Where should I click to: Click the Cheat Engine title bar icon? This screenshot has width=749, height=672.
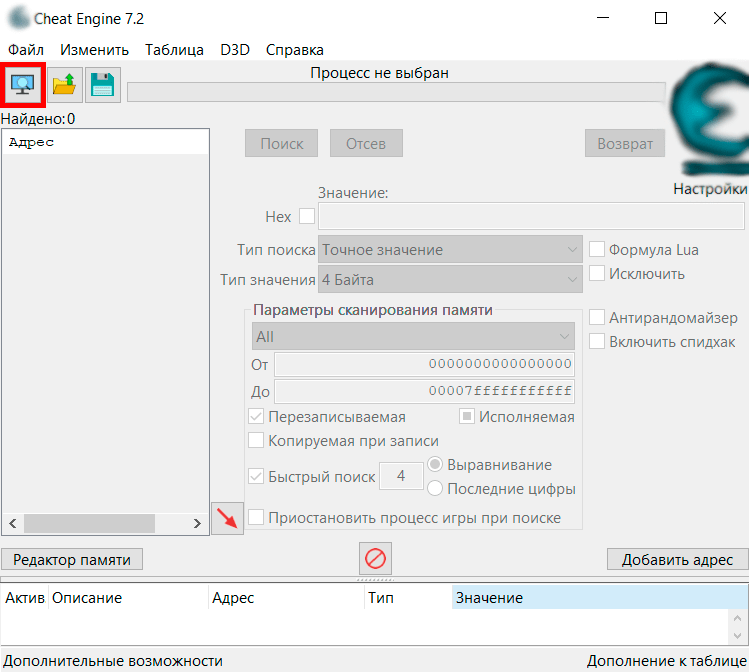pos(19,18)
